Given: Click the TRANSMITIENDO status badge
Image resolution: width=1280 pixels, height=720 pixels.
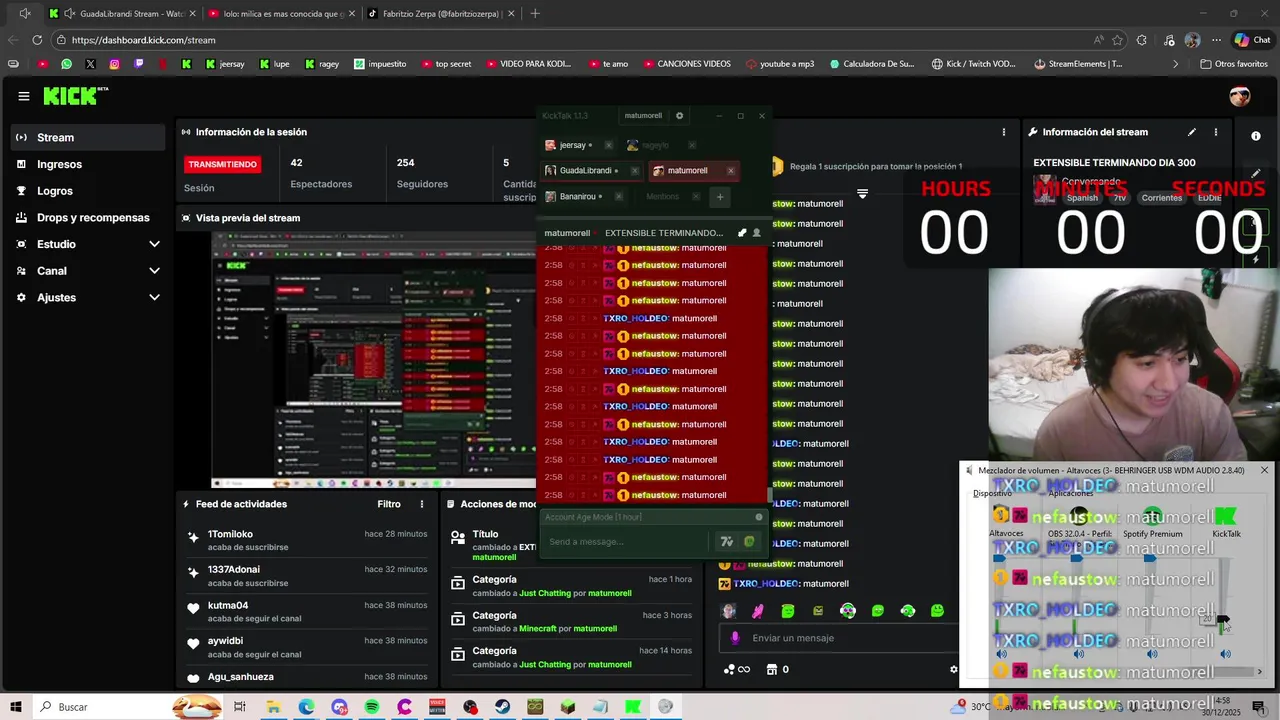Looking at the screenshot, I should (x=222, y=164).
